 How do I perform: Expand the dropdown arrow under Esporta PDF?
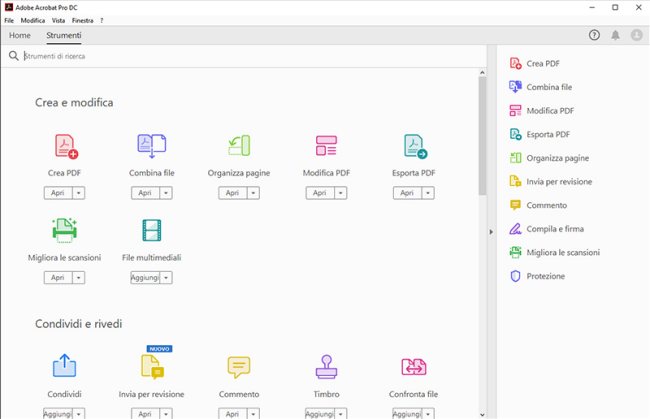click(428, 193)
